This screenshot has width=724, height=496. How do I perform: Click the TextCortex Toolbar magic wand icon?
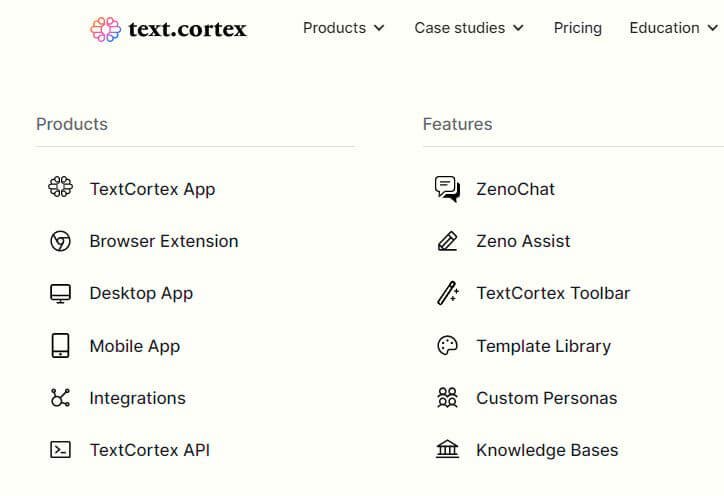click(x=447, y=293)
